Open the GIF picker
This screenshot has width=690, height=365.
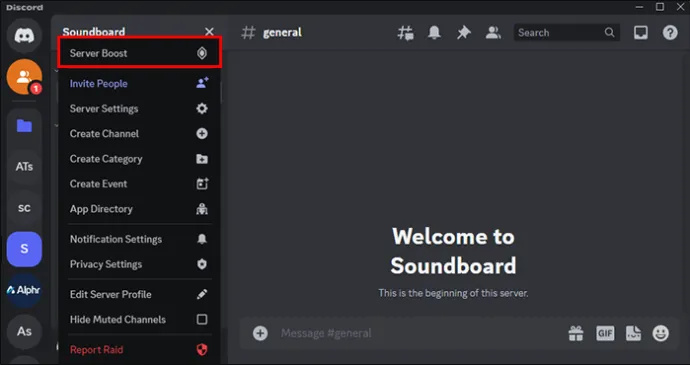pyautogui.click(x=605, y=333)
